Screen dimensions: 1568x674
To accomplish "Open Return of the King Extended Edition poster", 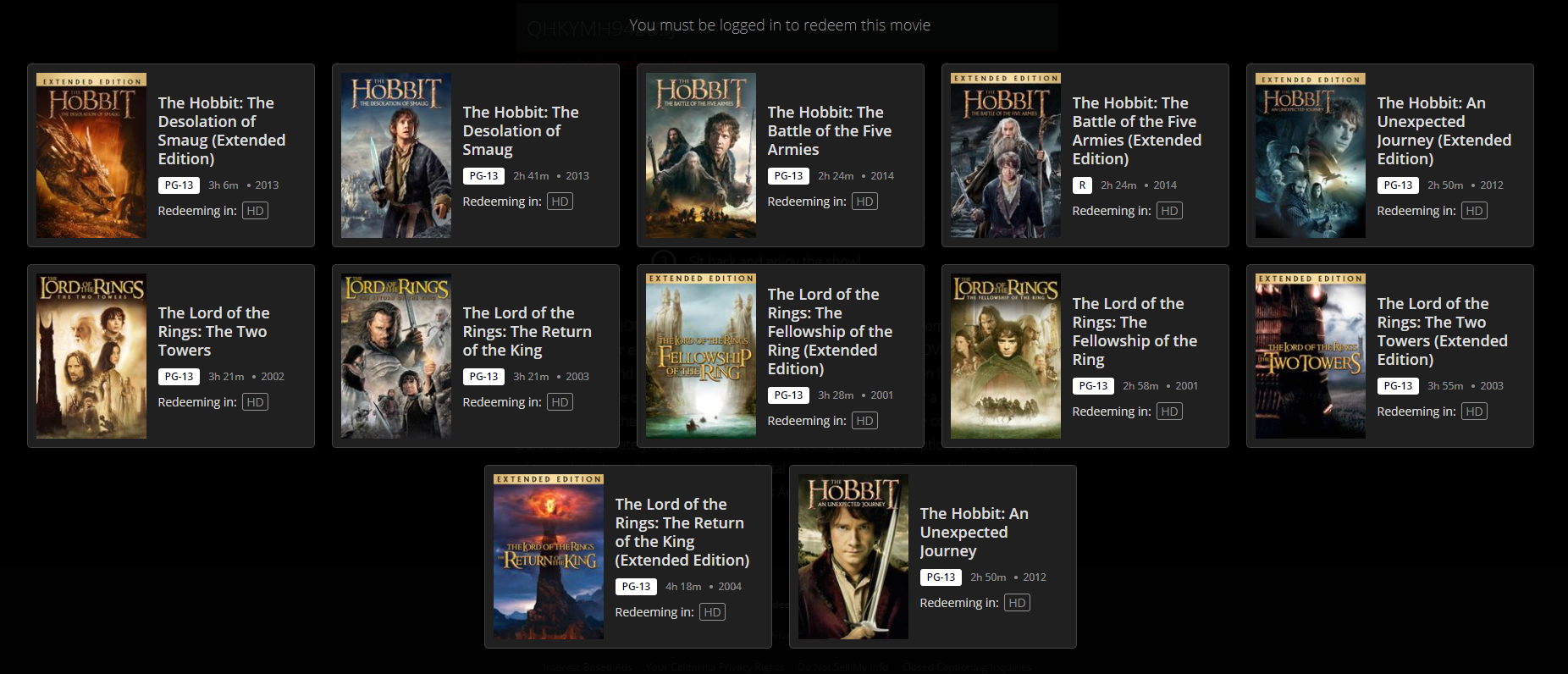I will click(x=549, y=556).
